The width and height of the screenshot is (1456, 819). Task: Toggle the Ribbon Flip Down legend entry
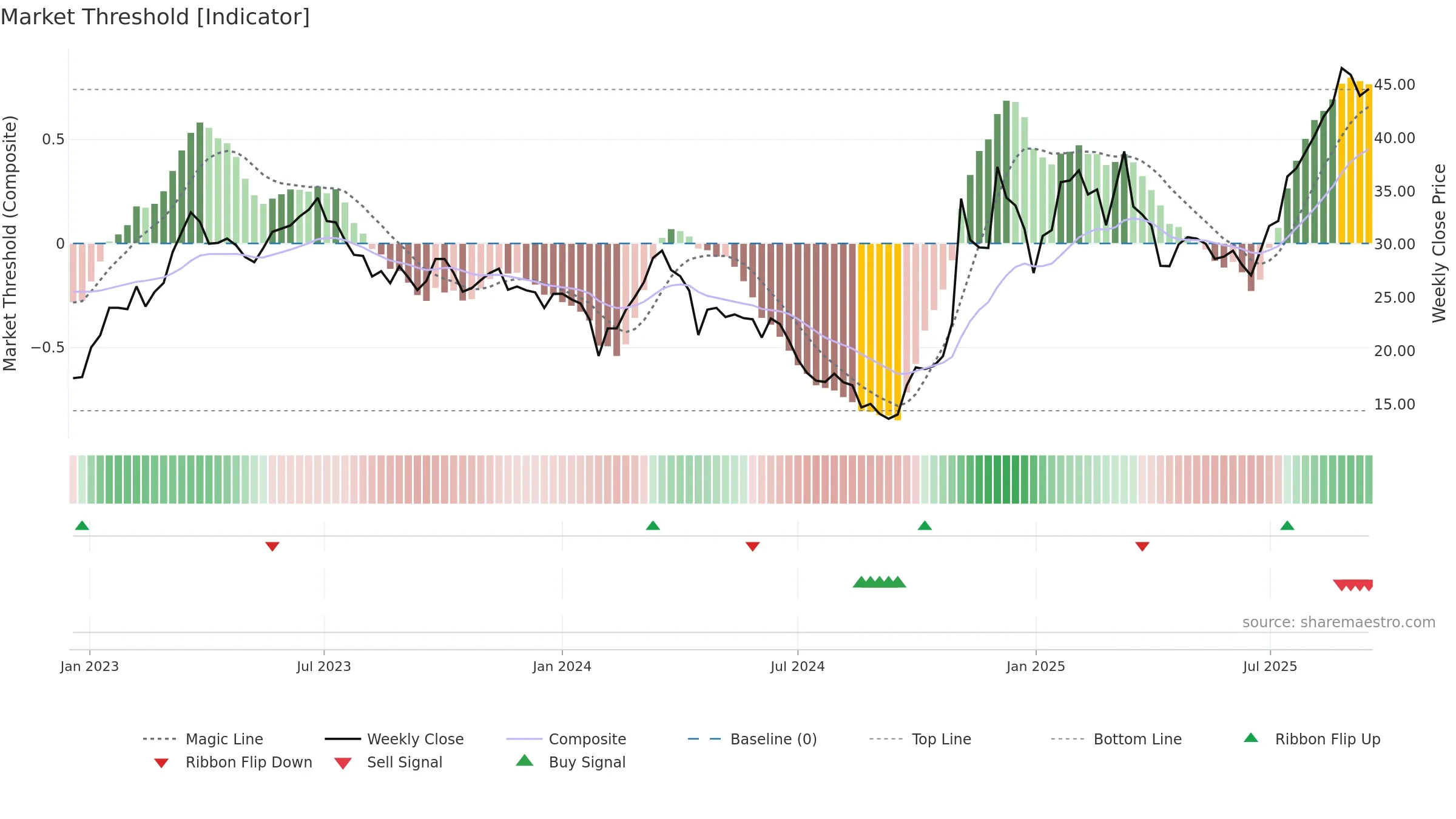click(233, 762)
